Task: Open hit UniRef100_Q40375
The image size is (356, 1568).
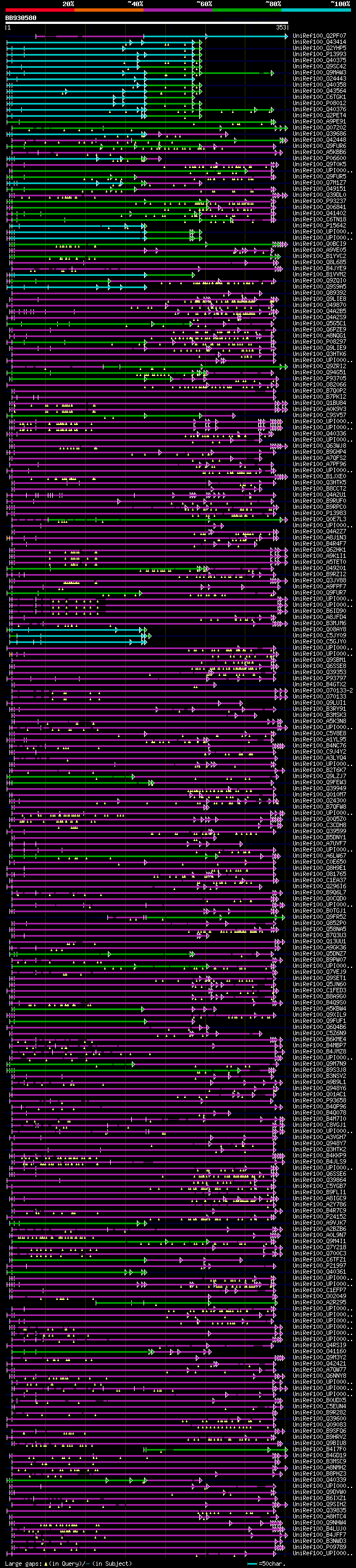Action: tap(319, 60)
